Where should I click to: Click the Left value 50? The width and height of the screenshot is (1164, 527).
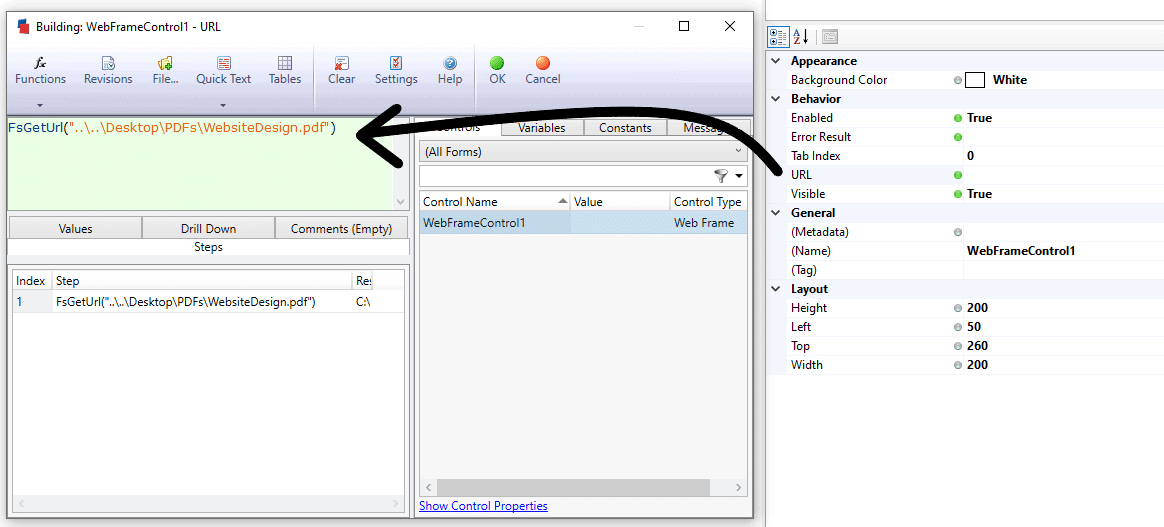[x=974, y=327]
